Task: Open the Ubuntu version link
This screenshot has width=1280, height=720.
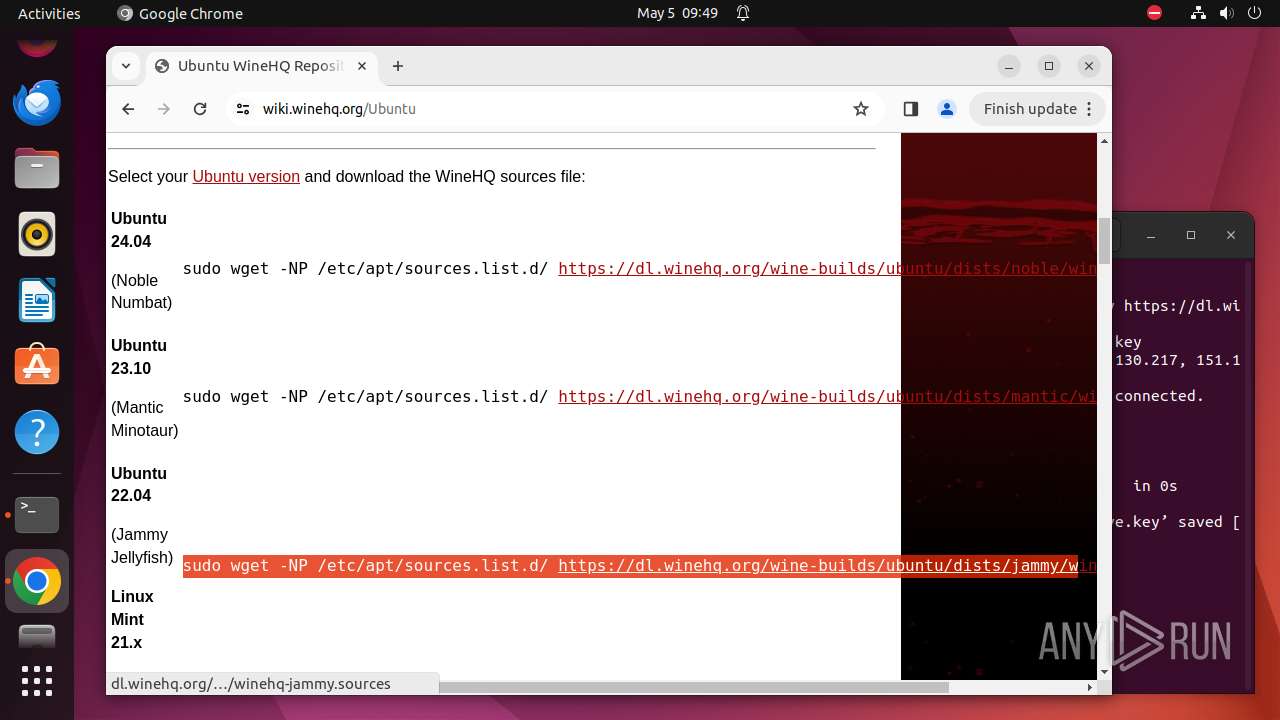Action: [x=246, y=176]
